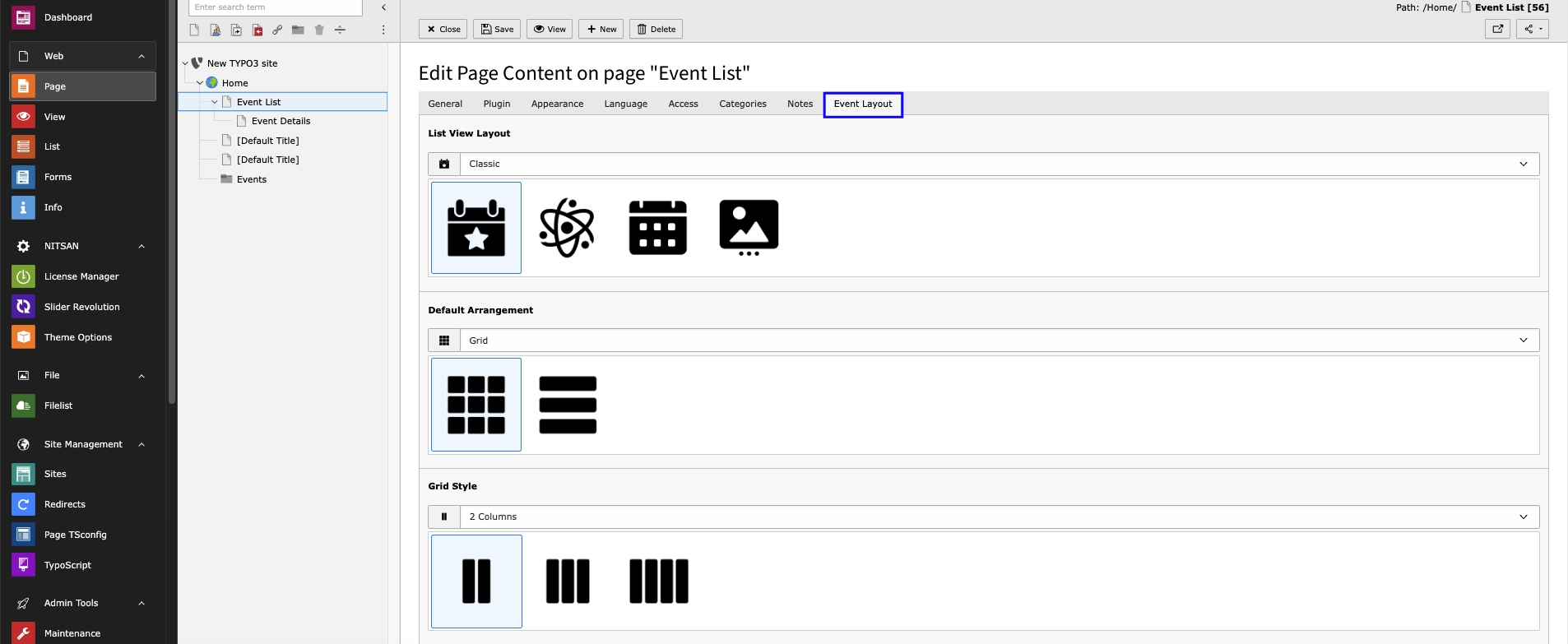Click the page tree search field
This screenshot has width=1568, height=644.
click(275, 7)
